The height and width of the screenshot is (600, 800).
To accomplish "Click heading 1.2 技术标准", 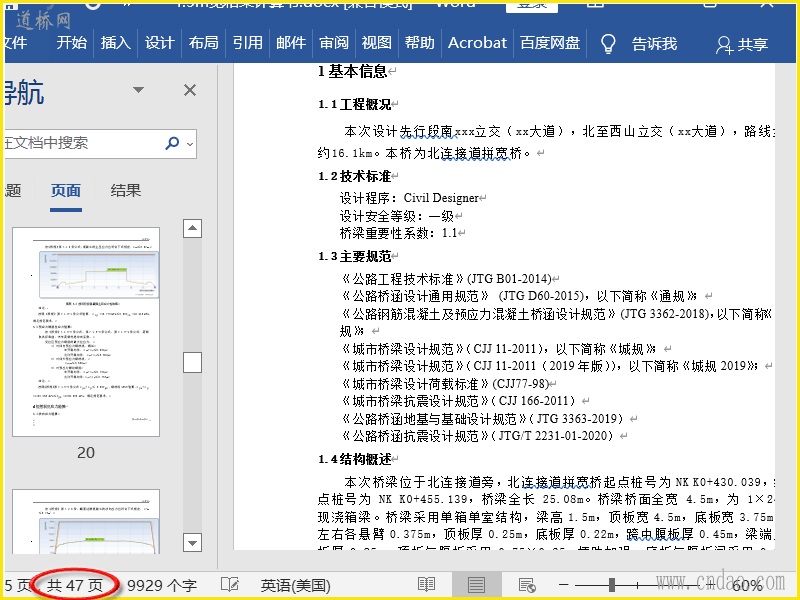I will click(355, 177).
